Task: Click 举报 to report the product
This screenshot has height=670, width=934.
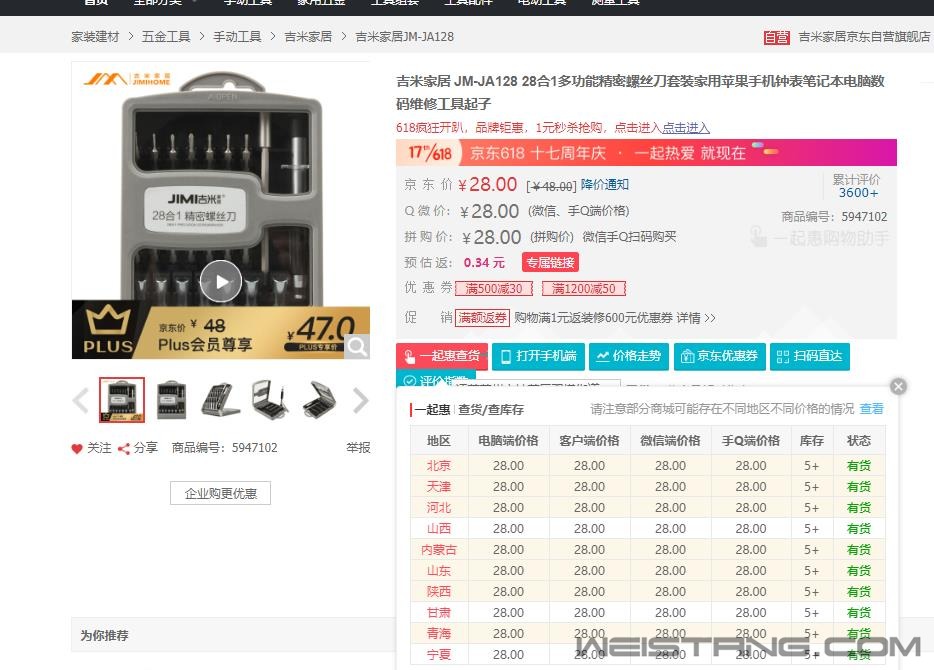Action: (x=358, y=448)
